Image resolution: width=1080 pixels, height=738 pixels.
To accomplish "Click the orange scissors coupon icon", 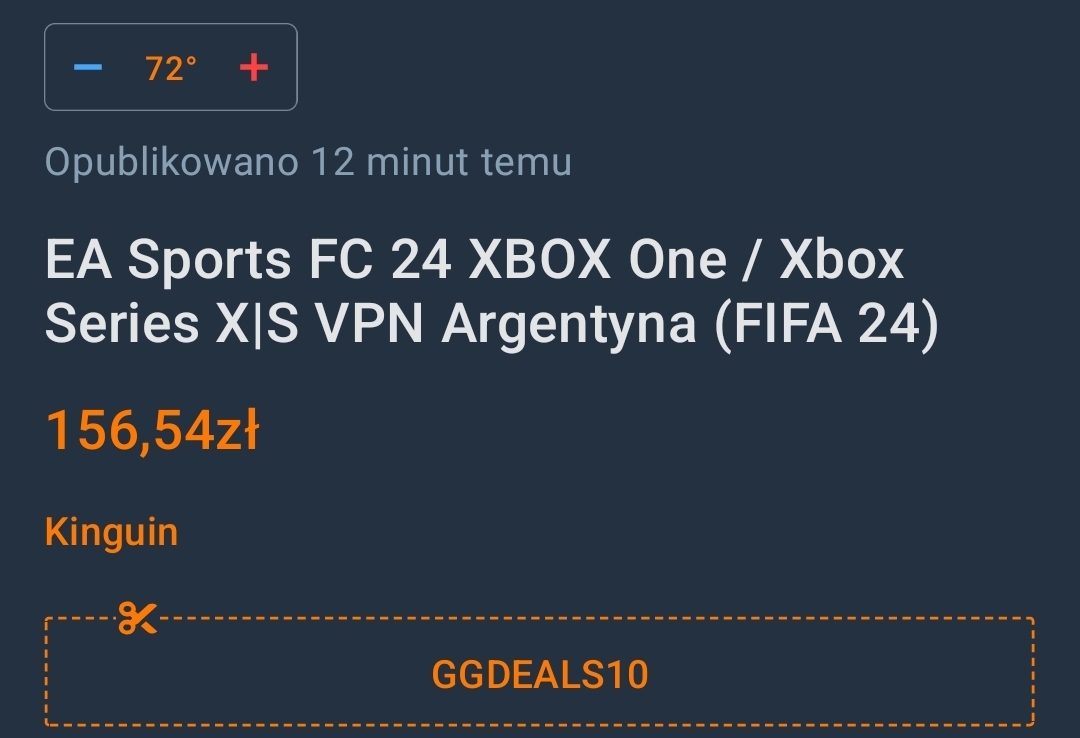I will [x=138, y=618].
